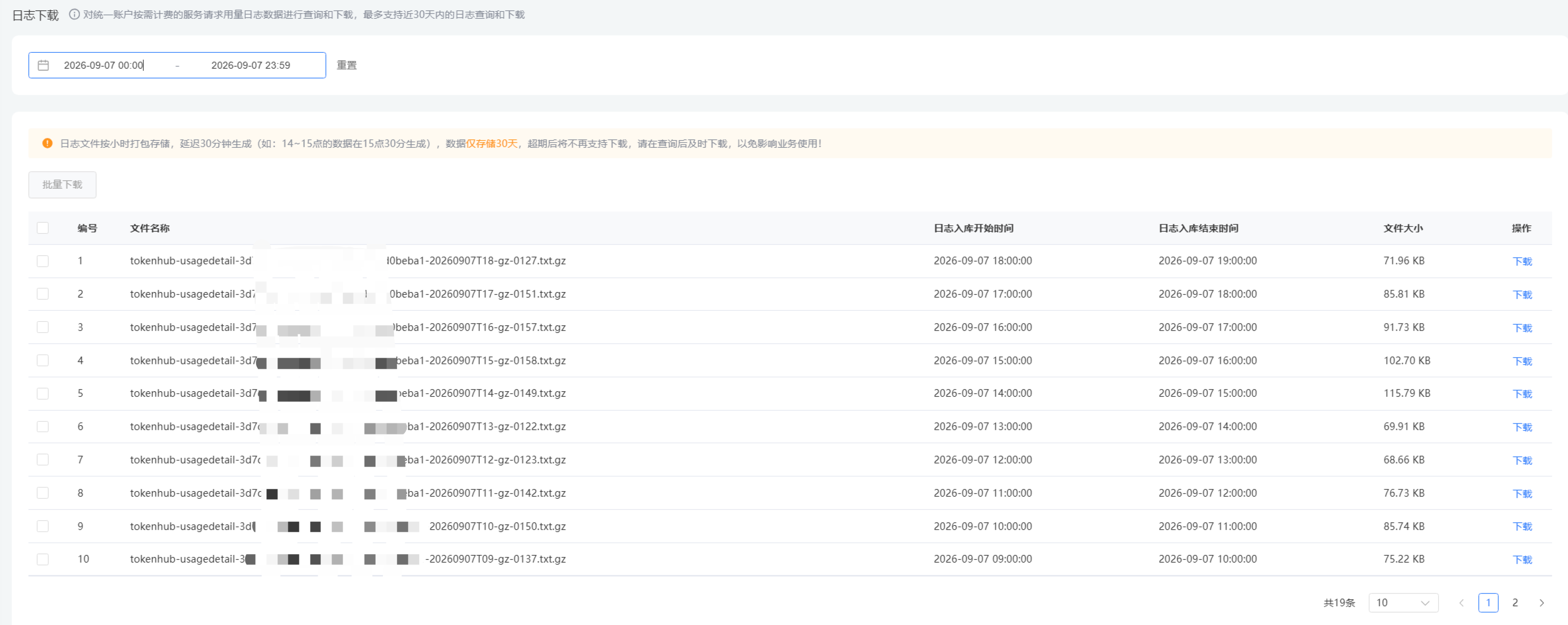Click the 批量下载 batch download button

pyautogui.click(x=62, y=184)
